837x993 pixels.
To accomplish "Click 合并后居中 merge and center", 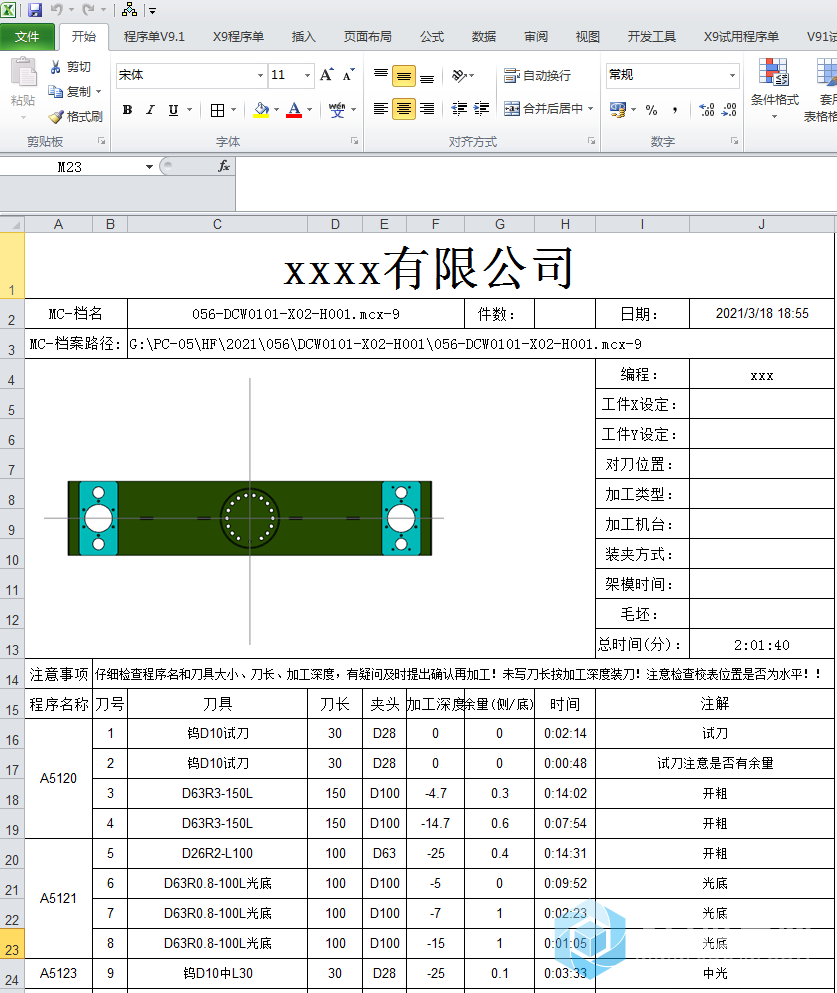I will pyautogui.click(x=543, y=108).
